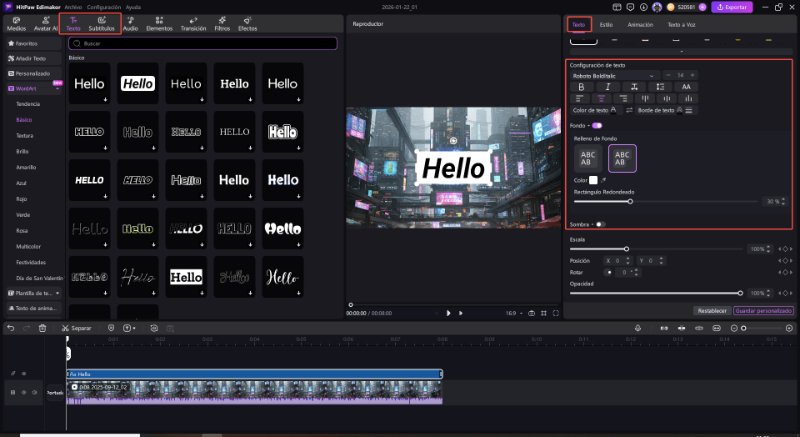800x437 pixels.
Task: Click the white background Color swatch
Action: (593, 179)
